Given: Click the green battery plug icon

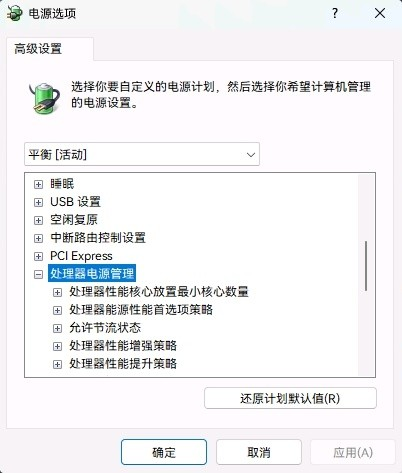Looking at the screenshot, I should click(45, 98).
